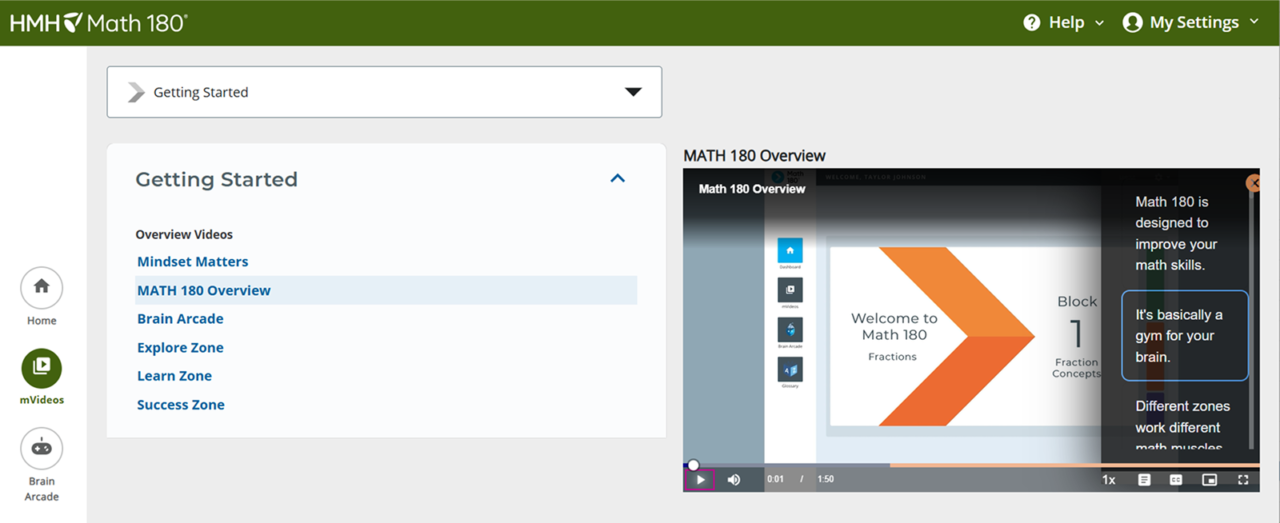This screenshot has height=523, width=1280.
Task: Open the Getting Started topic dropdown
Action: pyautogui.click(x=384, y=92)
